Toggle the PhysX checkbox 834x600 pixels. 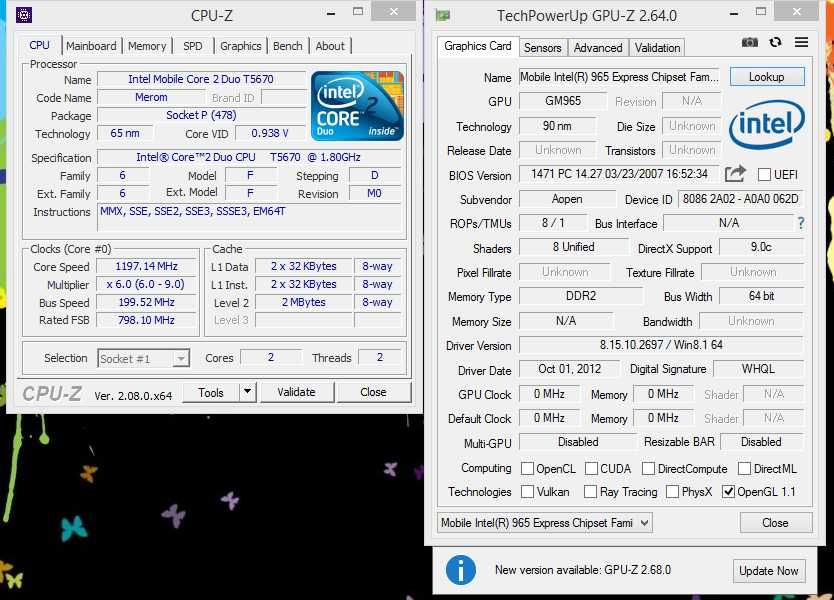point(672,491)
